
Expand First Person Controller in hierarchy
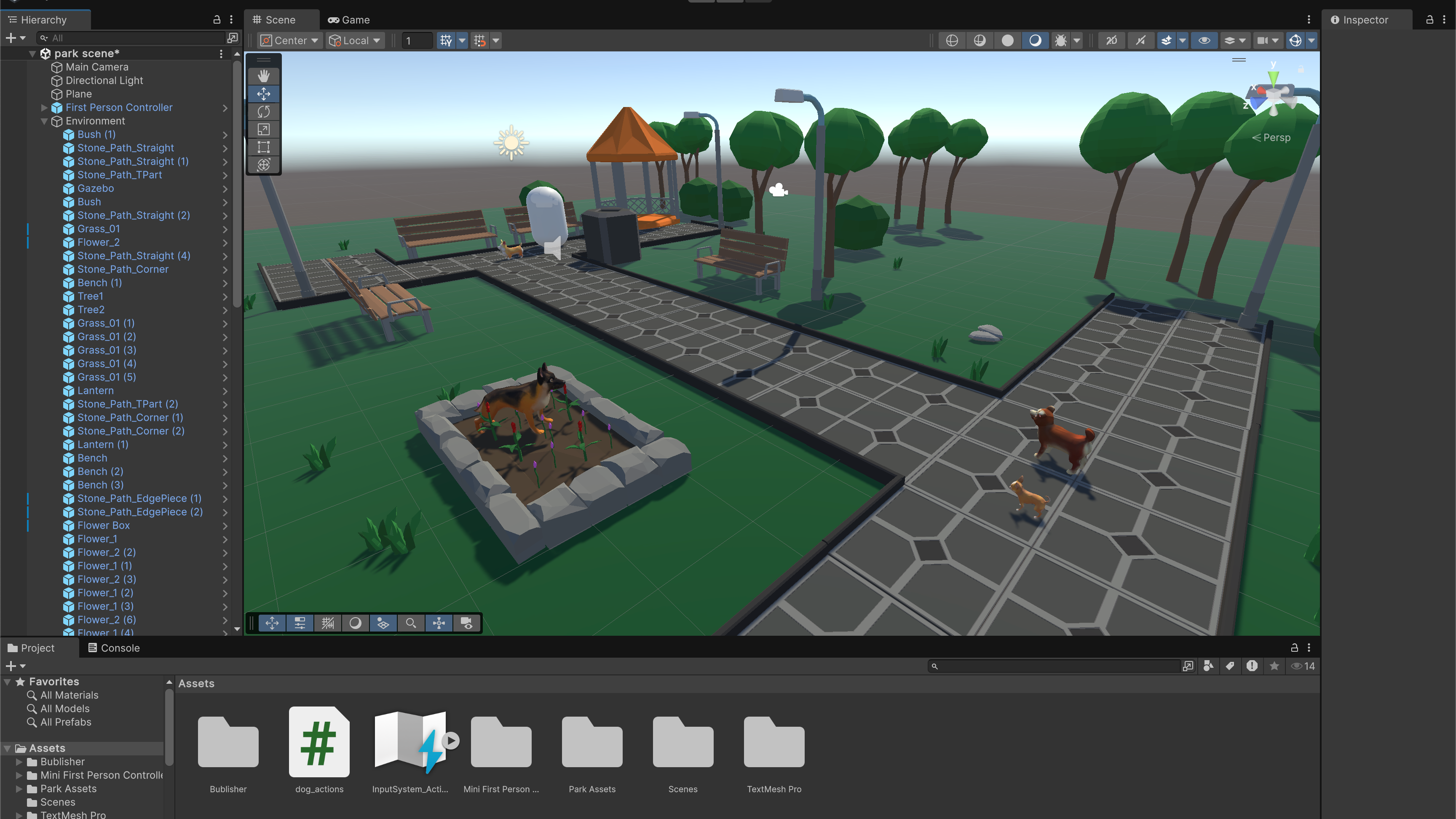(44, 107)
